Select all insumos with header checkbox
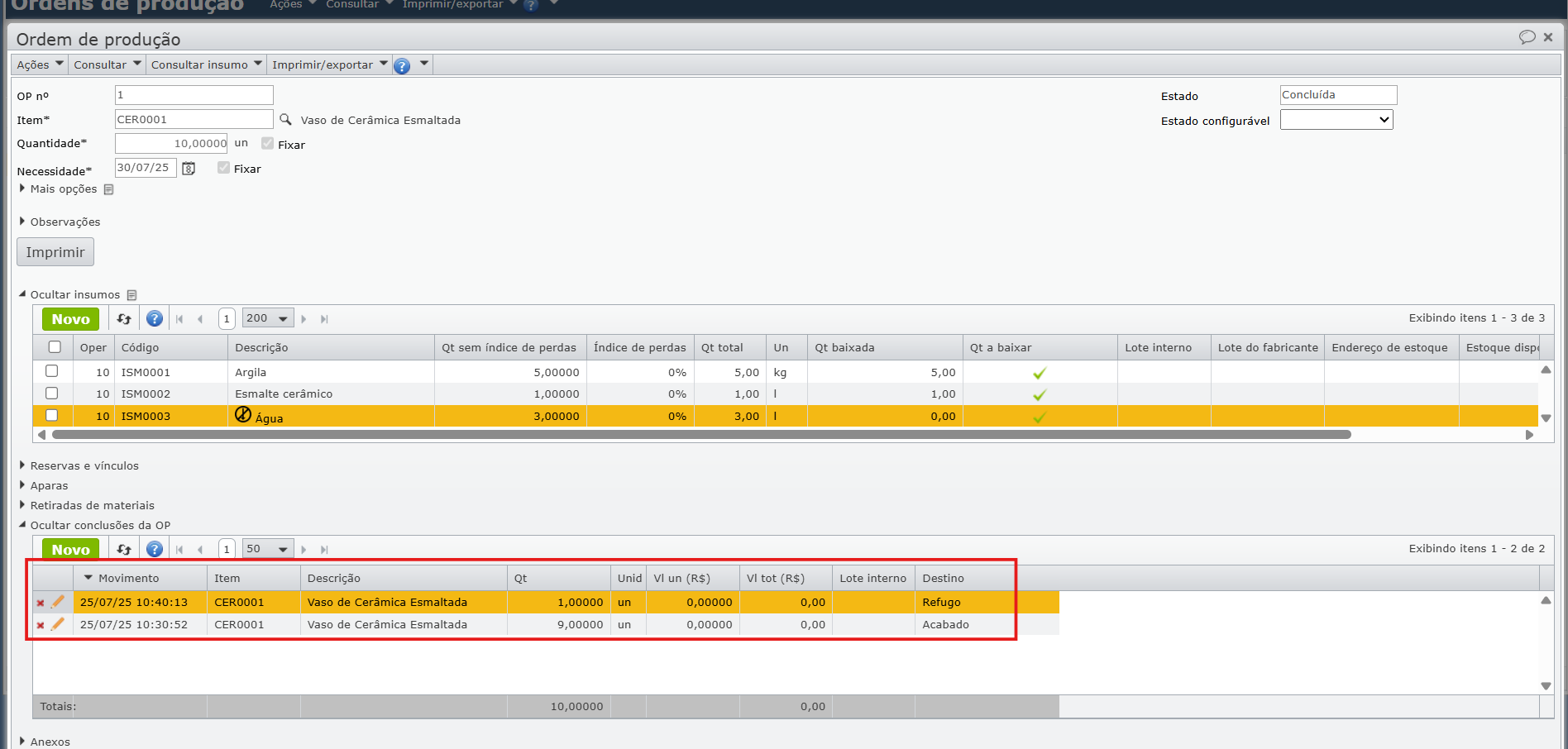The width and height of the screenshot is (1568, 749). pos(55,347)
